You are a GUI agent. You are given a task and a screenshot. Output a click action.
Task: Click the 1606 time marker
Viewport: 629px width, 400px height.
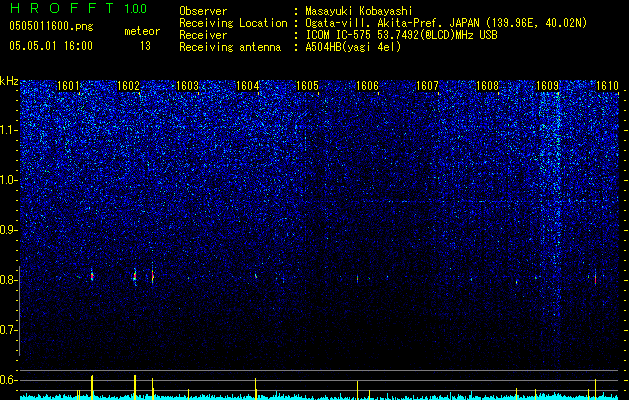(367, 86)
